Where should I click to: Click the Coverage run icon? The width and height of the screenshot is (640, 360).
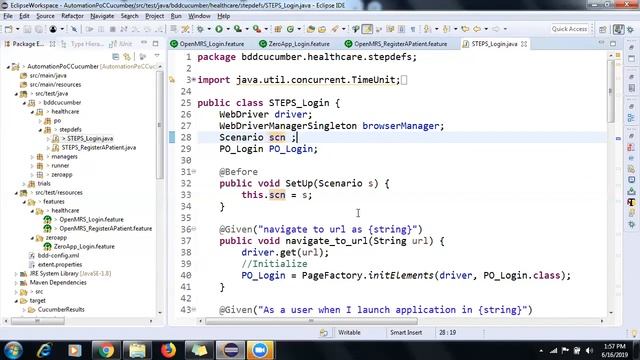[x=238, y=29]
